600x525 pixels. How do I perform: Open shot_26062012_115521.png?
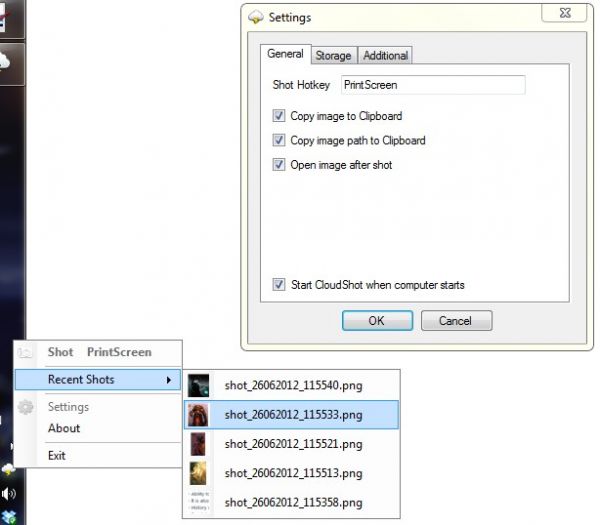[292, 444]
